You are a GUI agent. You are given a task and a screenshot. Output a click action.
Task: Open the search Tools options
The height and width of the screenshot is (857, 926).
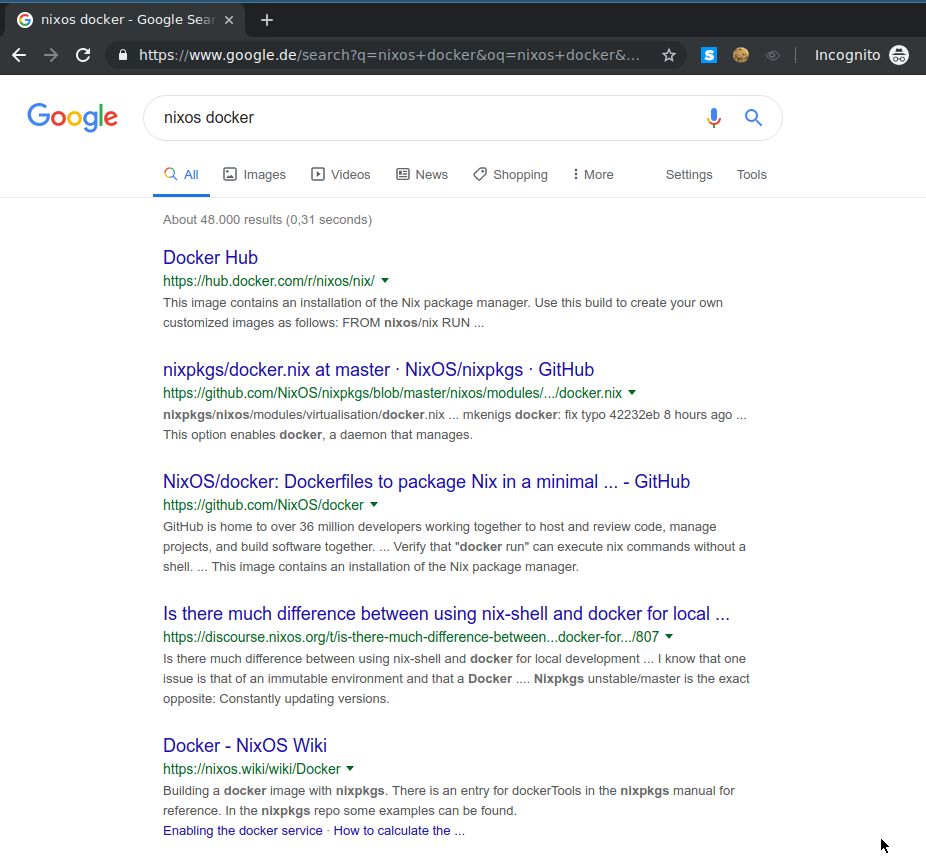(x=751, y=174)
